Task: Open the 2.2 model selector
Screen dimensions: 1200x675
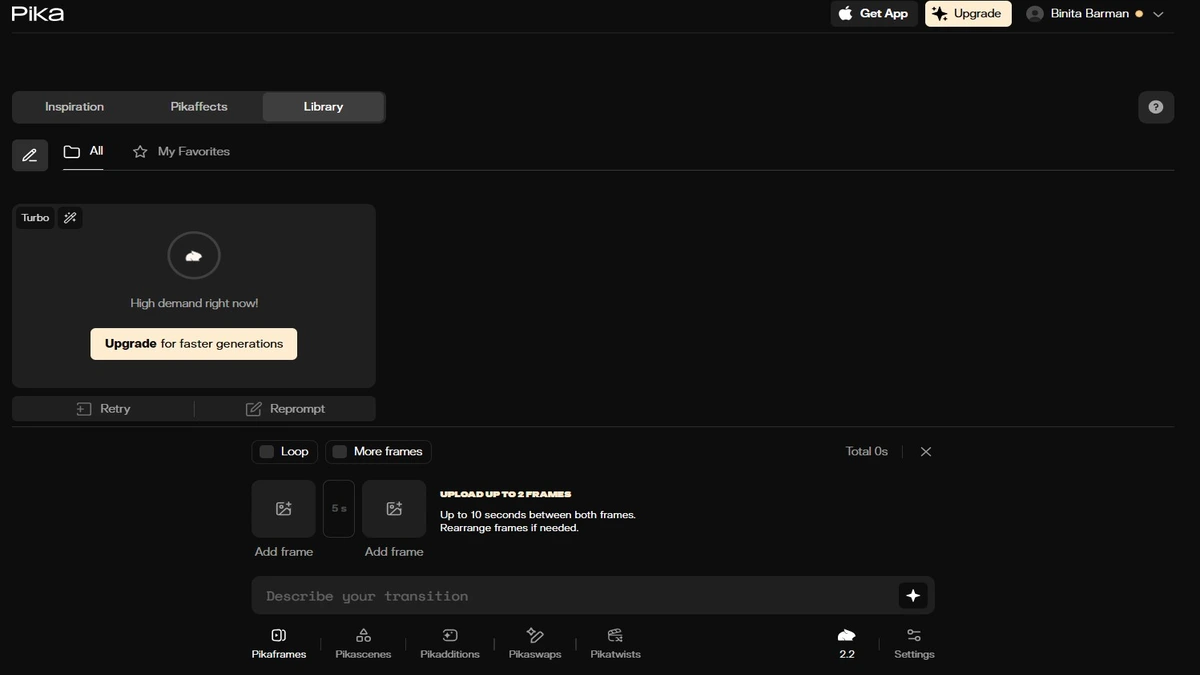Action: point(847,644)
